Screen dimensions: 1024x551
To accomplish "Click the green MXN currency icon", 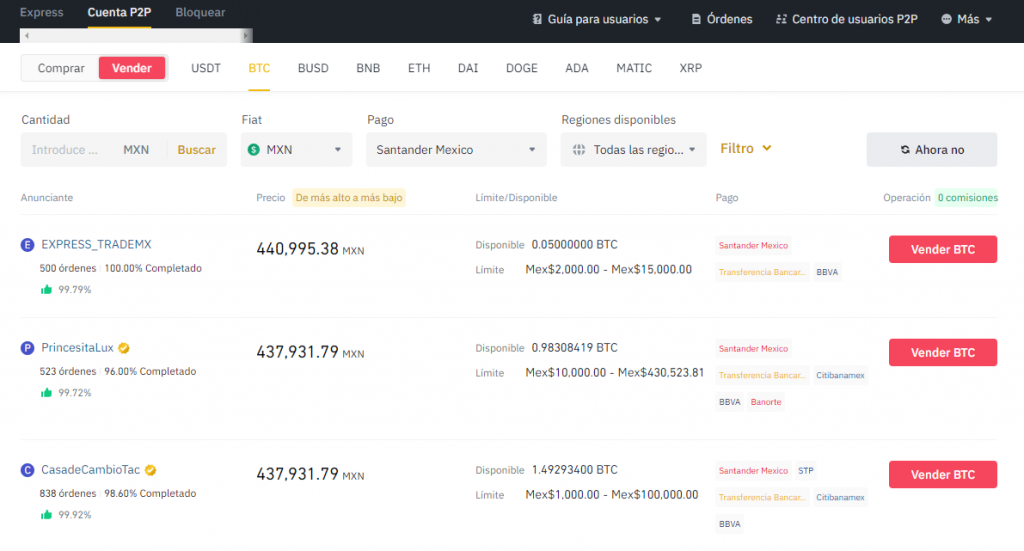I will 254,150.
